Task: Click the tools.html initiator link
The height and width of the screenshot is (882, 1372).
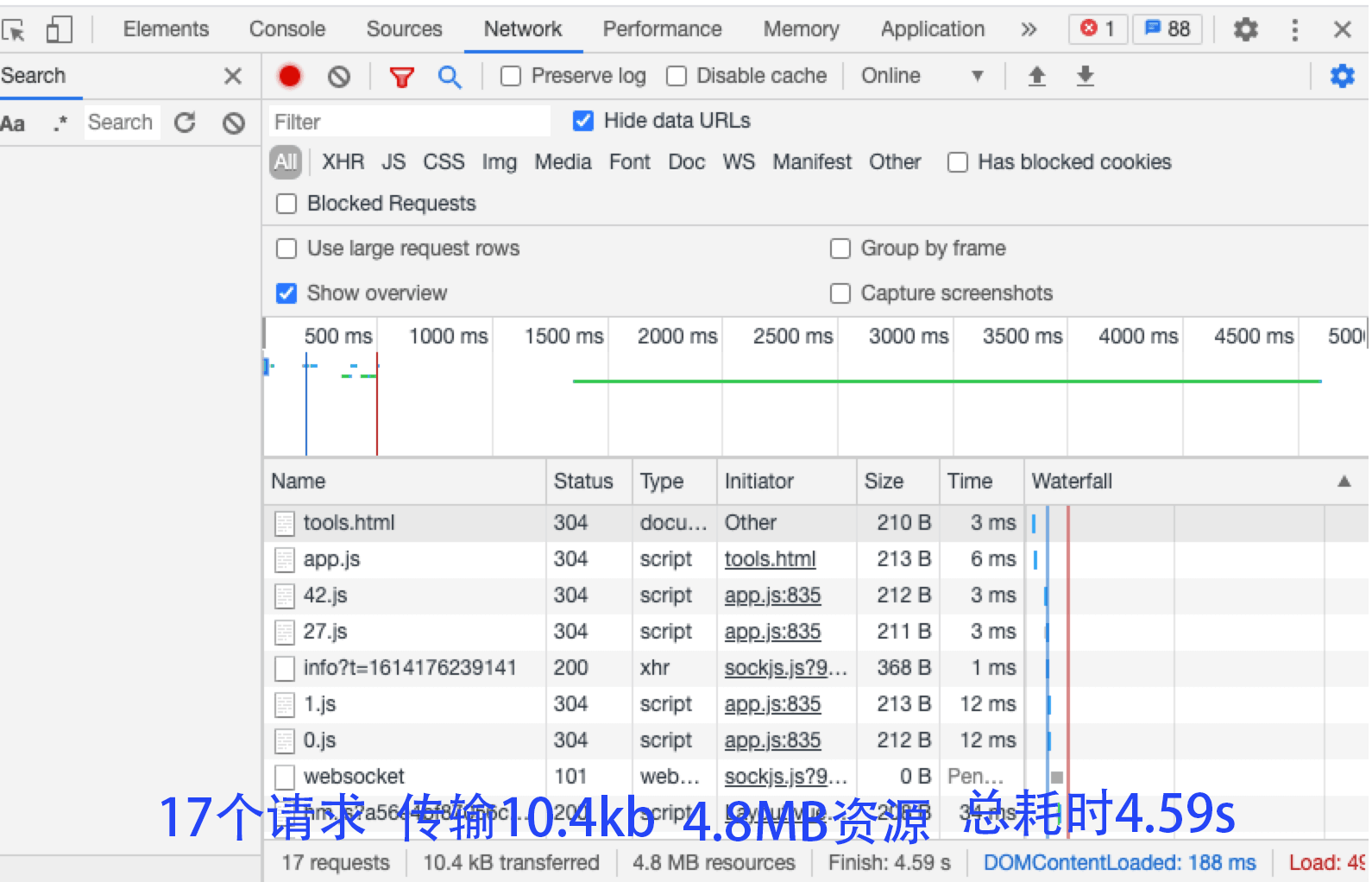Action: tap(770, 559)
